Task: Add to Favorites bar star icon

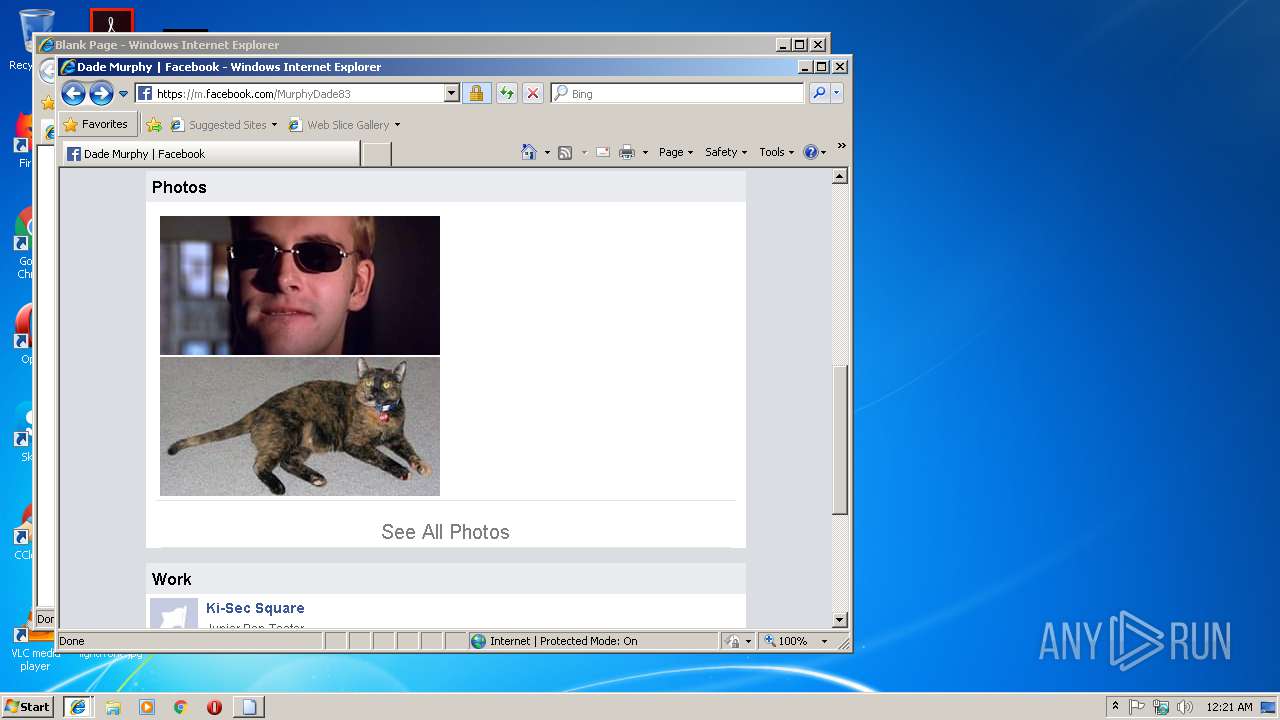Action: (x=154, y=125)
